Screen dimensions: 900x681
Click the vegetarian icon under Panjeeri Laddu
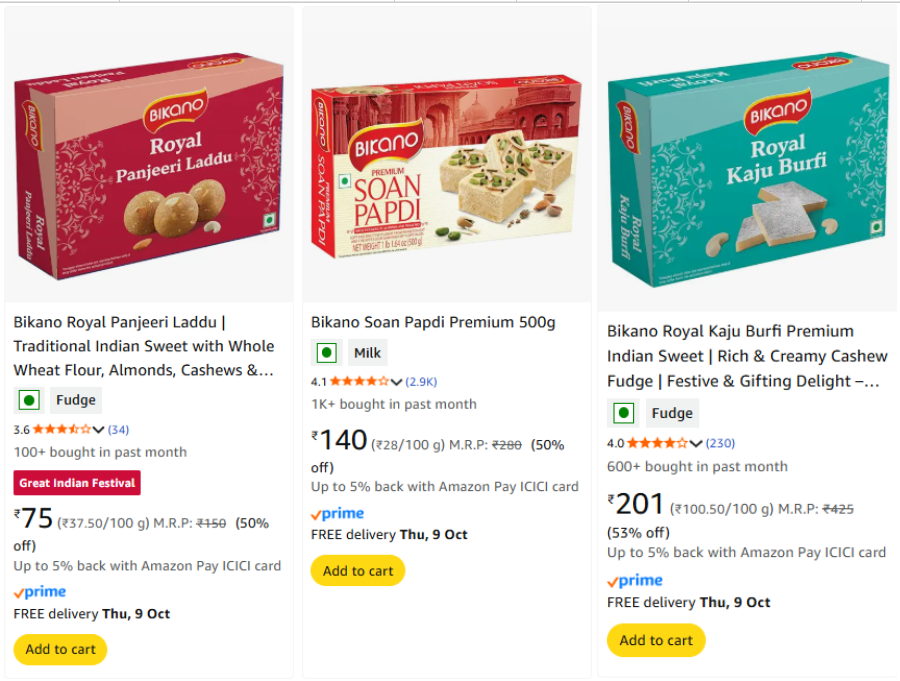point(28,400)
